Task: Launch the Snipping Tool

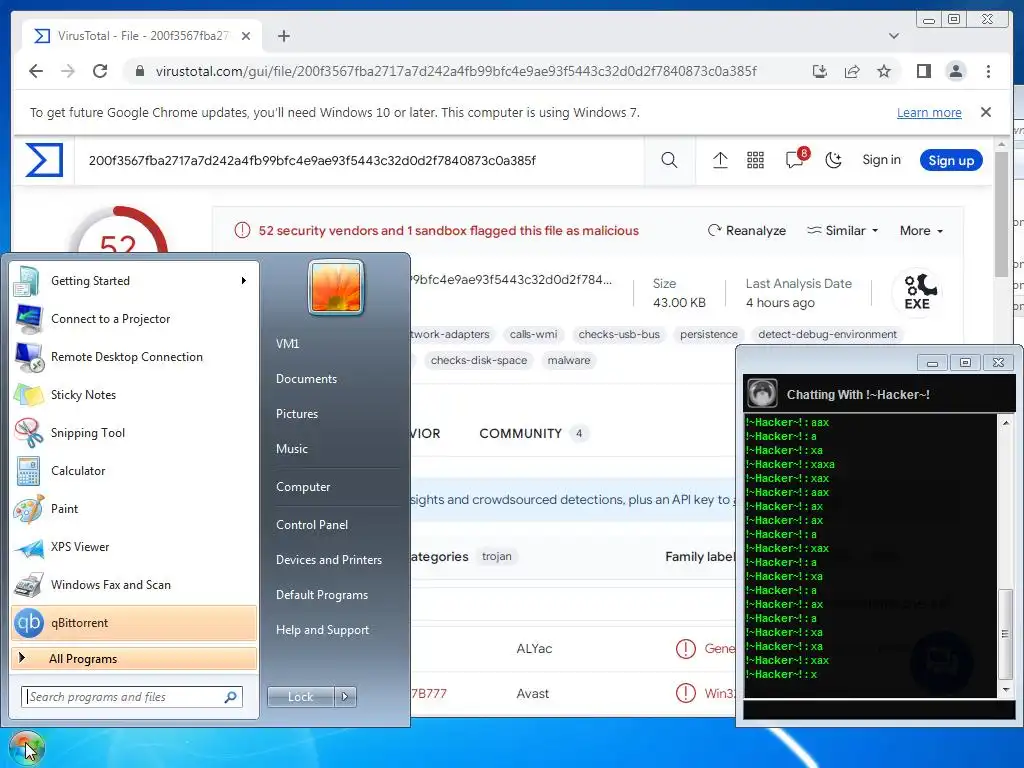Action: tap(134, 432)
